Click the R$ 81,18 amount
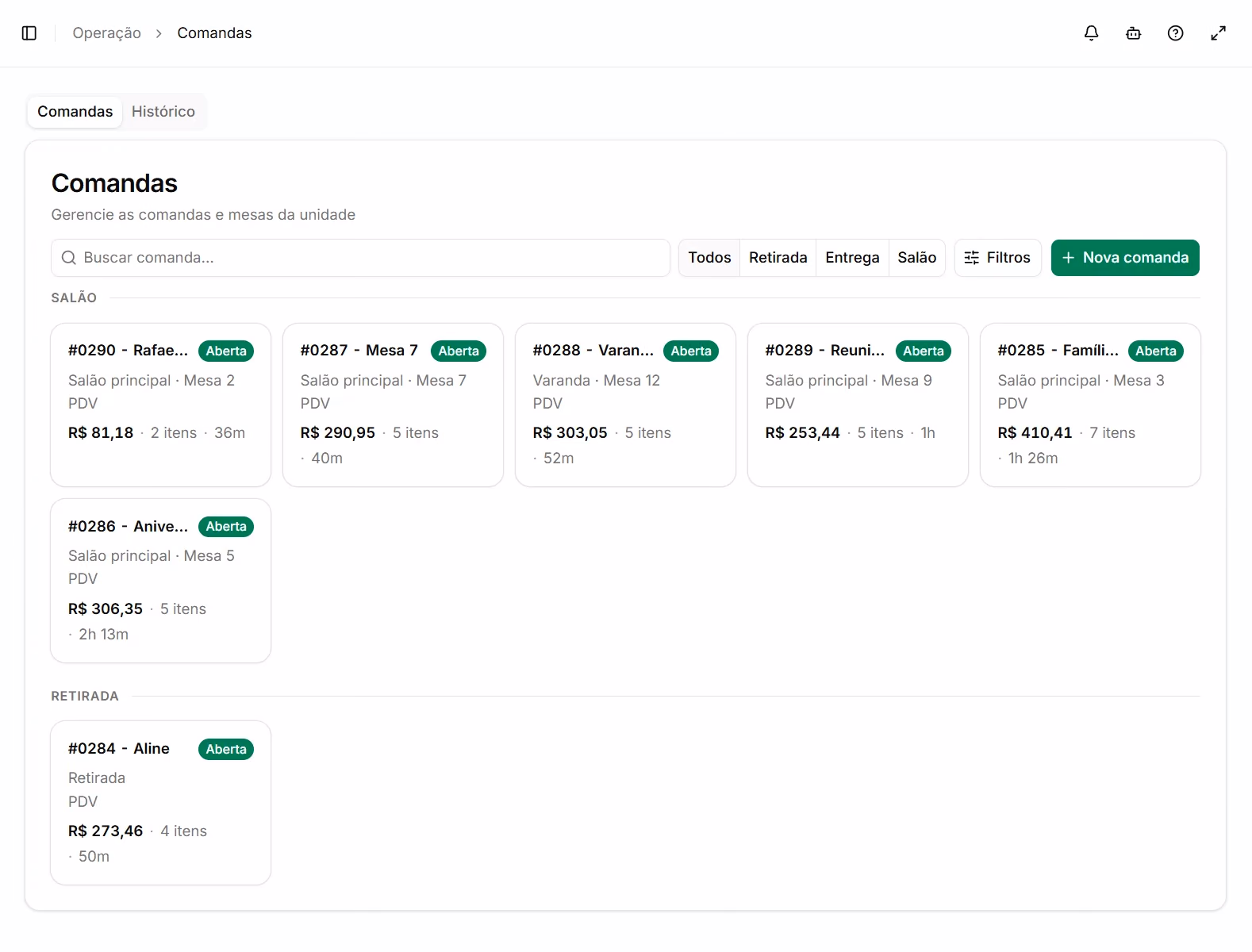 [x=101, y=433]
